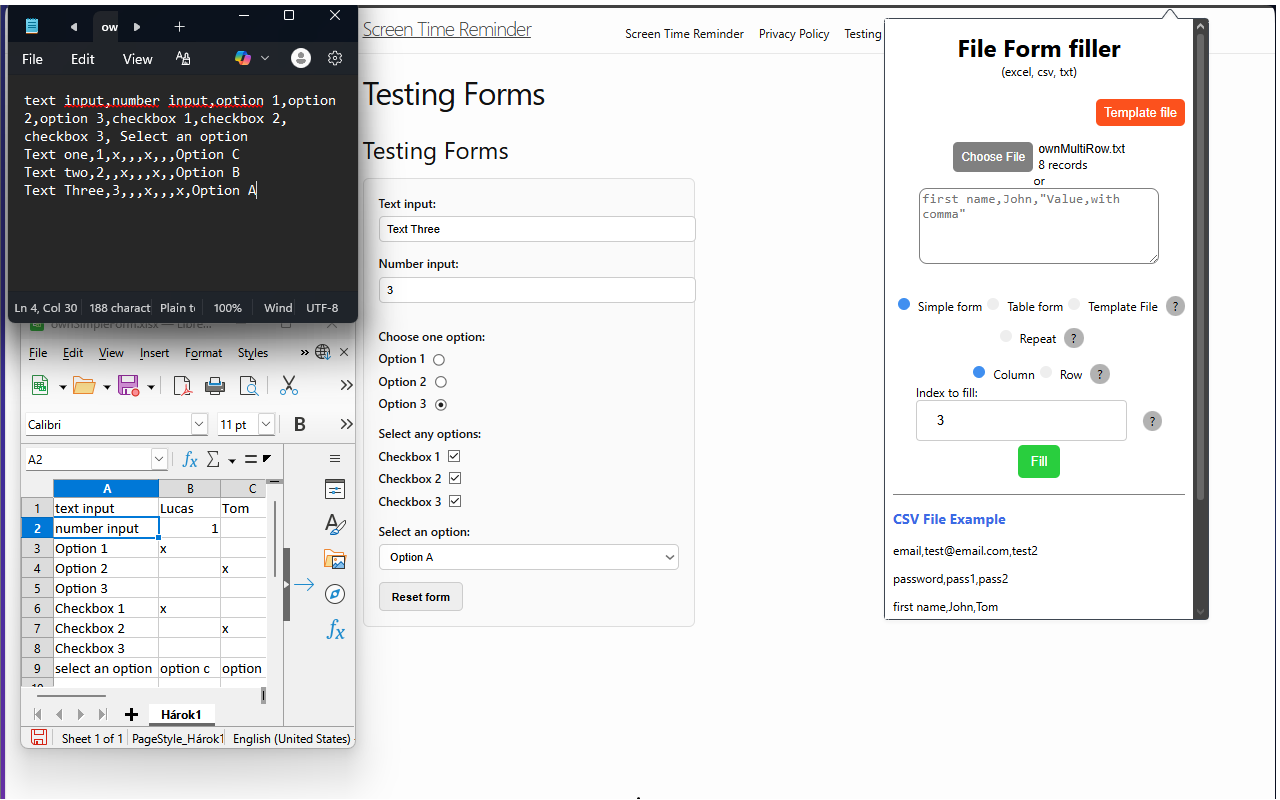Add a new sheet with plus icon

coord(131,714)
